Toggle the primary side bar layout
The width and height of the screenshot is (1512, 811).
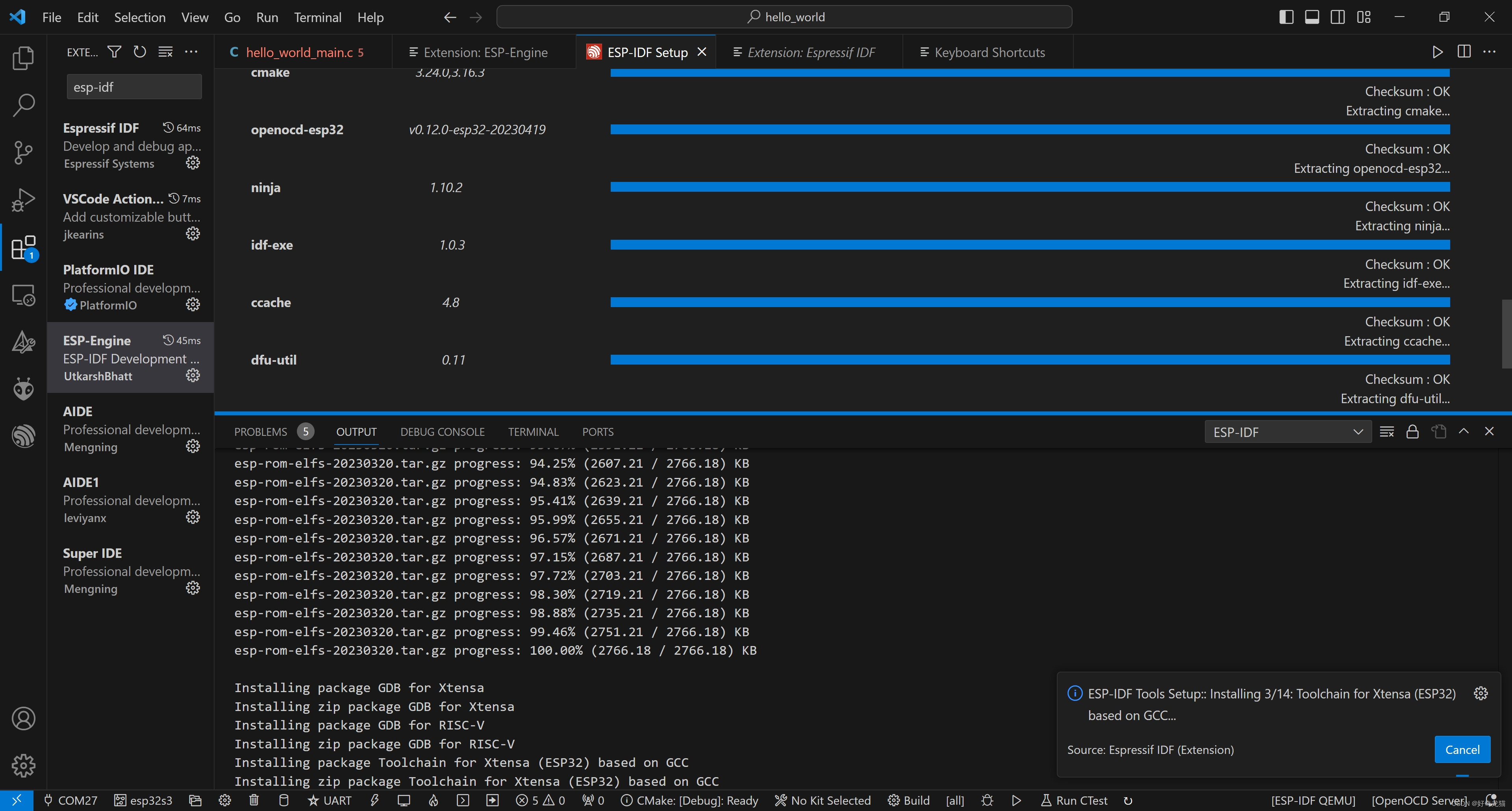tap(1286, 17)
